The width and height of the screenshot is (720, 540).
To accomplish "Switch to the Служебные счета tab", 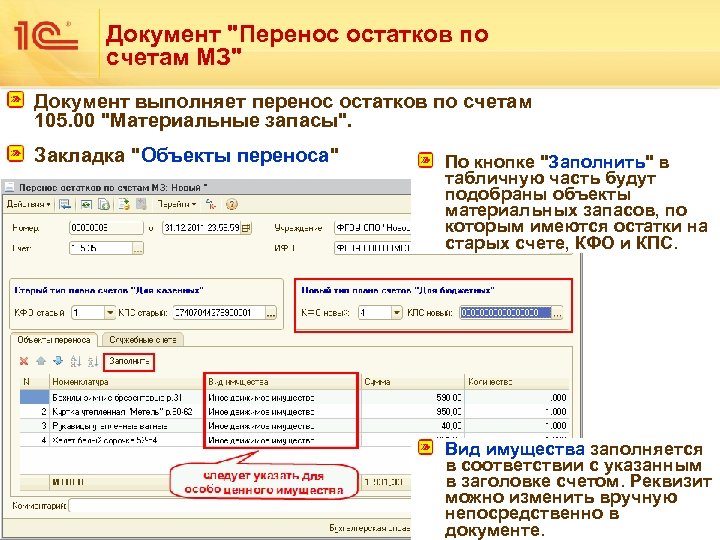I will (x=143, y=340).
